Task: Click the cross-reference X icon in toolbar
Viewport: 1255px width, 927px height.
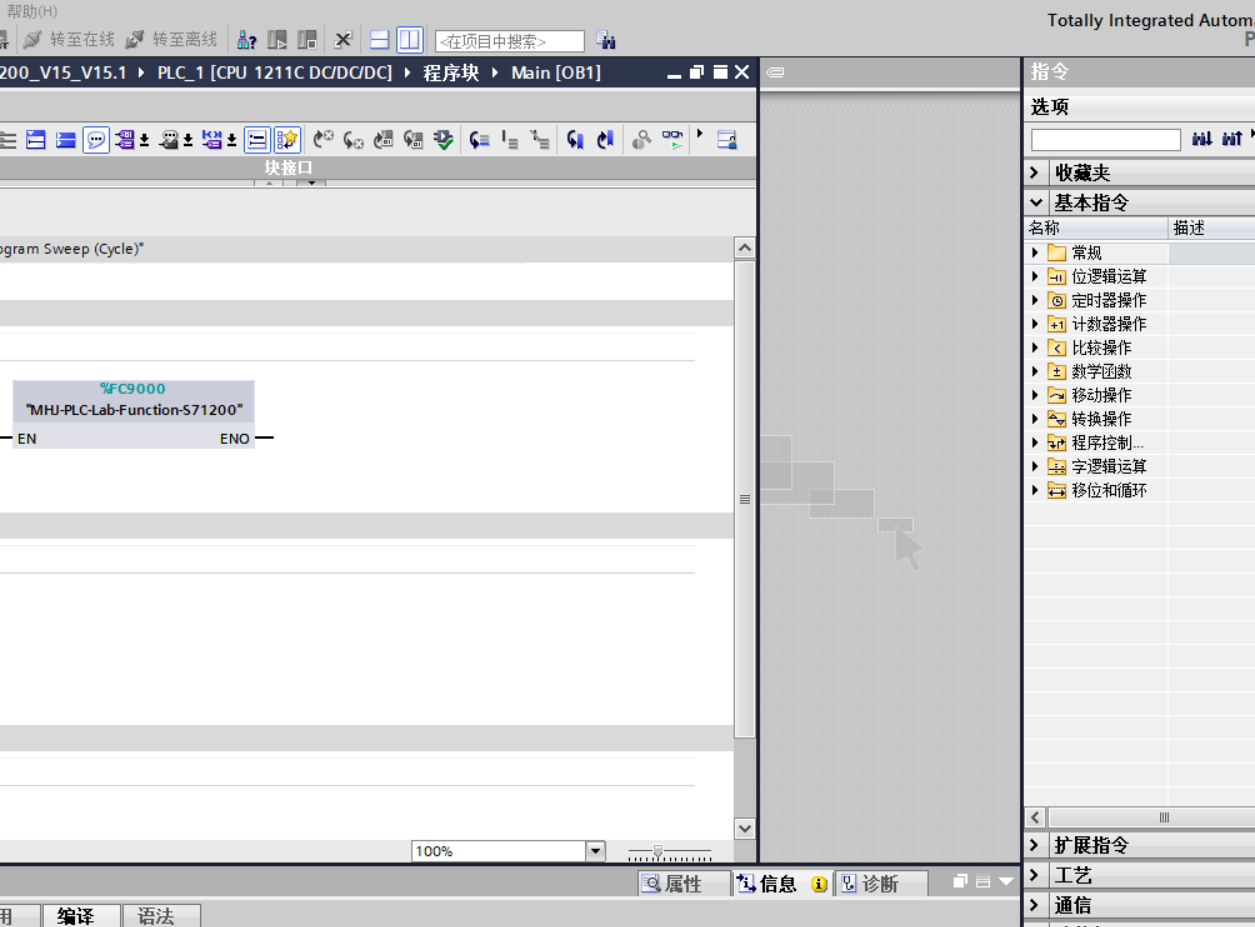Action: [343, 40]
